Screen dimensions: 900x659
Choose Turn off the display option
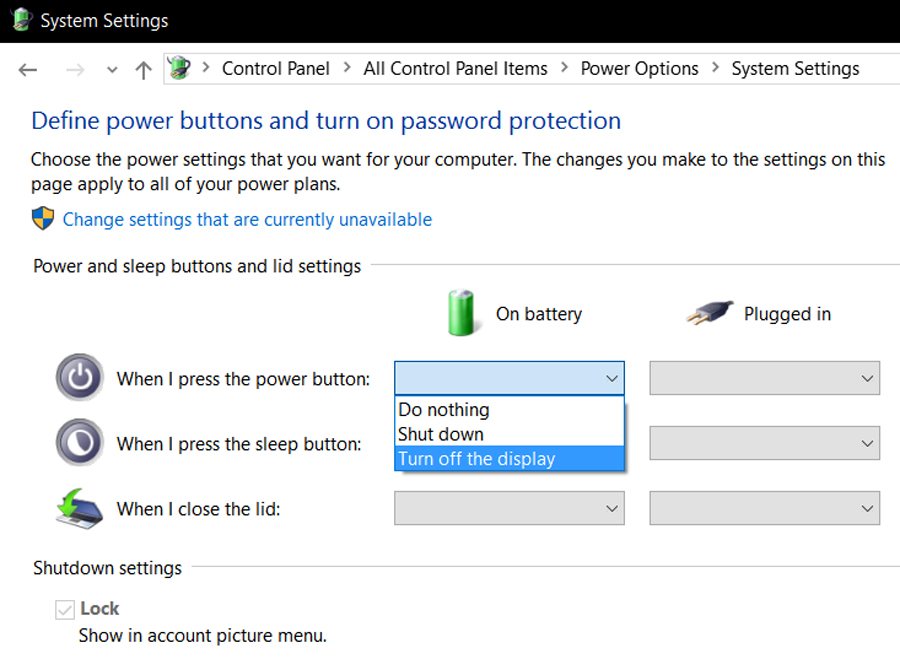click(x=510, y=459)
